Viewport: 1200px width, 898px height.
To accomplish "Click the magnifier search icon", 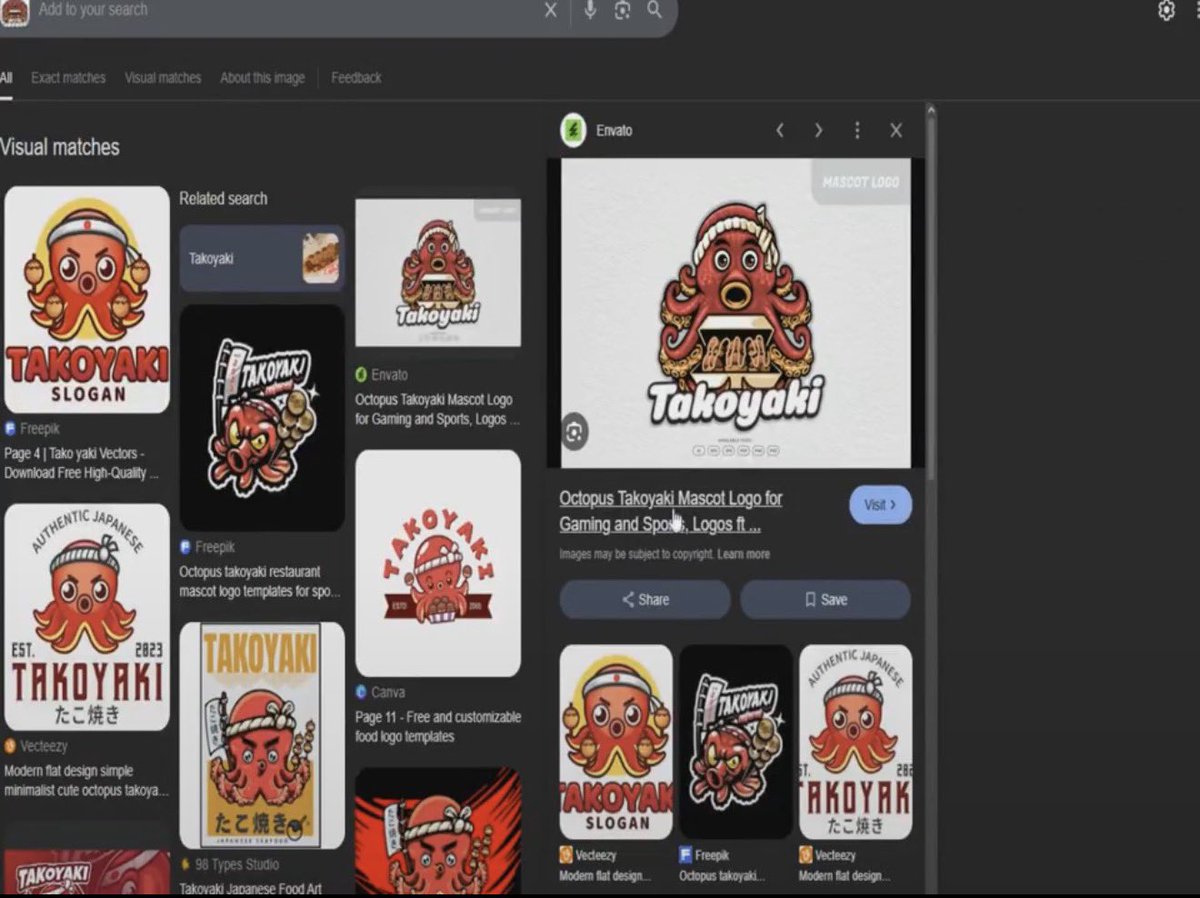I will pyautogui.click(x=654, y=10).
